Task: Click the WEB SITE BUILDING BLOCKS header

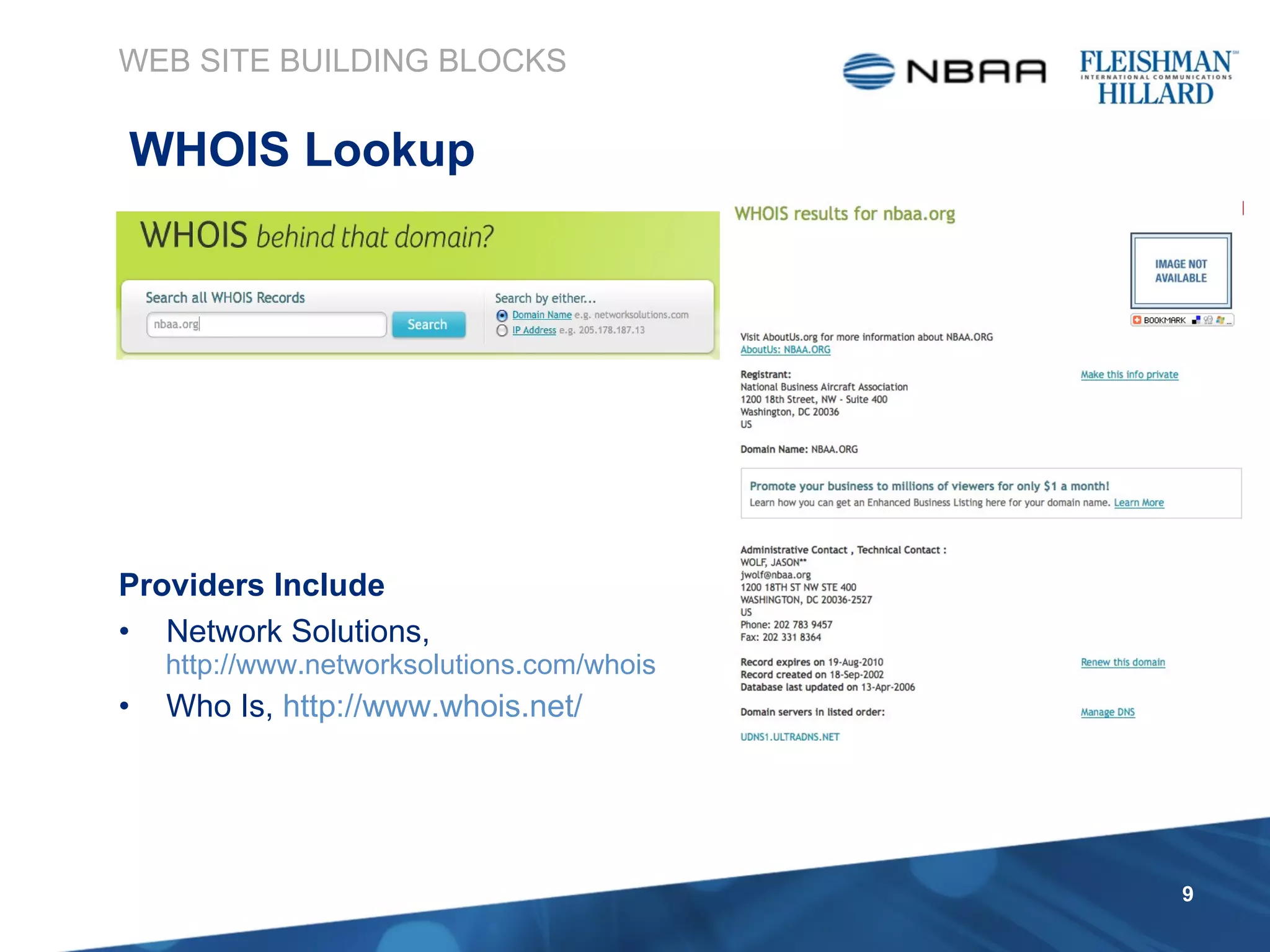Action: pyautogui.click(x=342, y=61)
